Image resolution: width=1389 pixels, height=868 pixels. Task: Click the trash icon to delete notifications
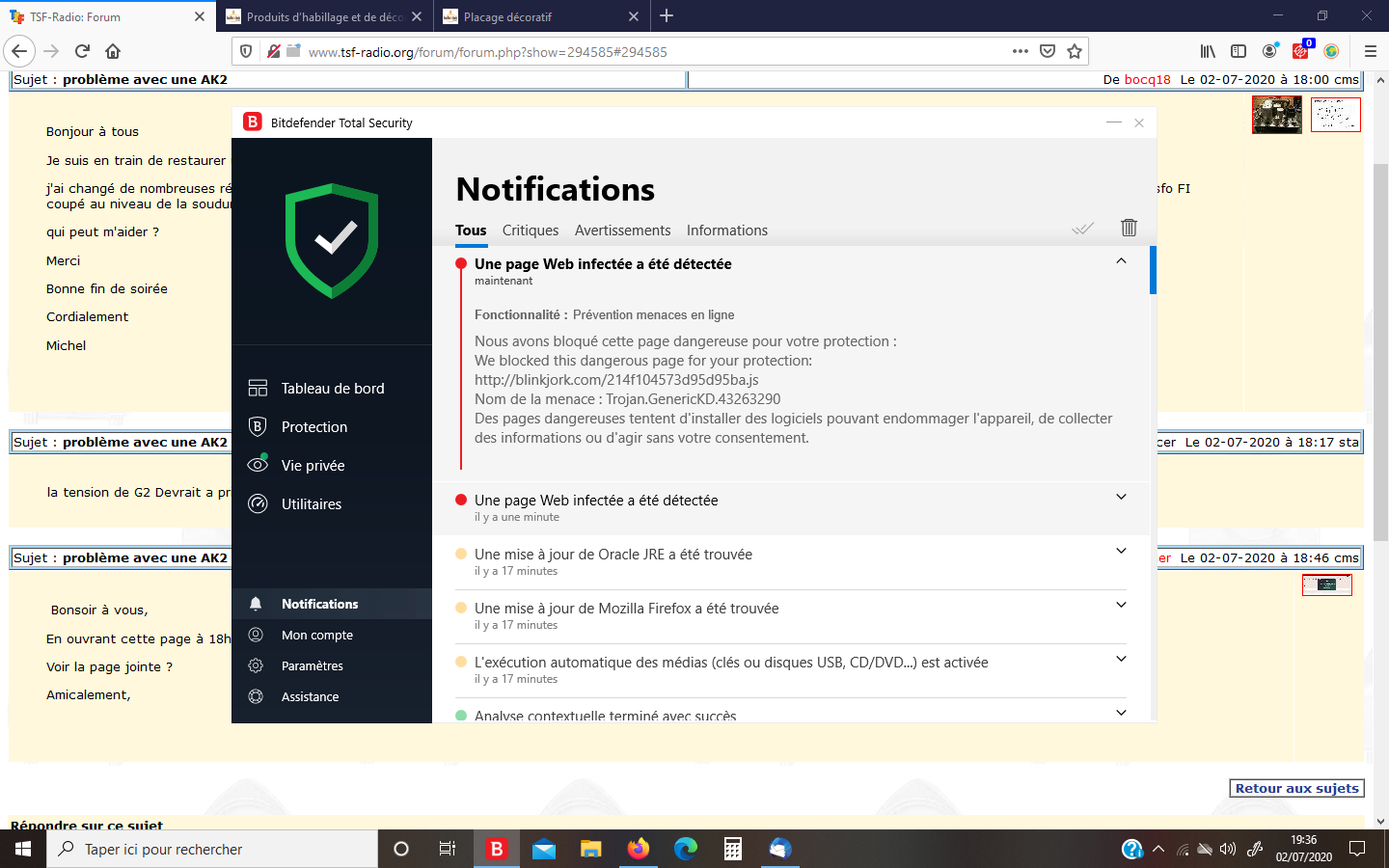click(1129, 228)
